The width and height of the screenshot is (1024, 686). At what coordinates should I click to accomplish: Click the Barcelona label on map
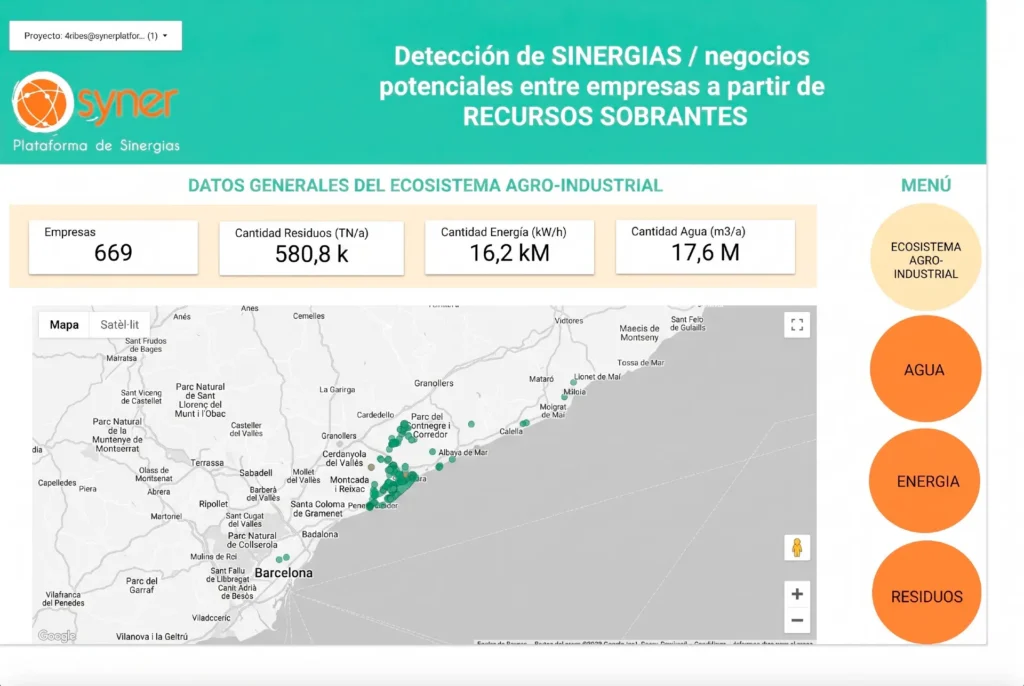click(283, 573)
